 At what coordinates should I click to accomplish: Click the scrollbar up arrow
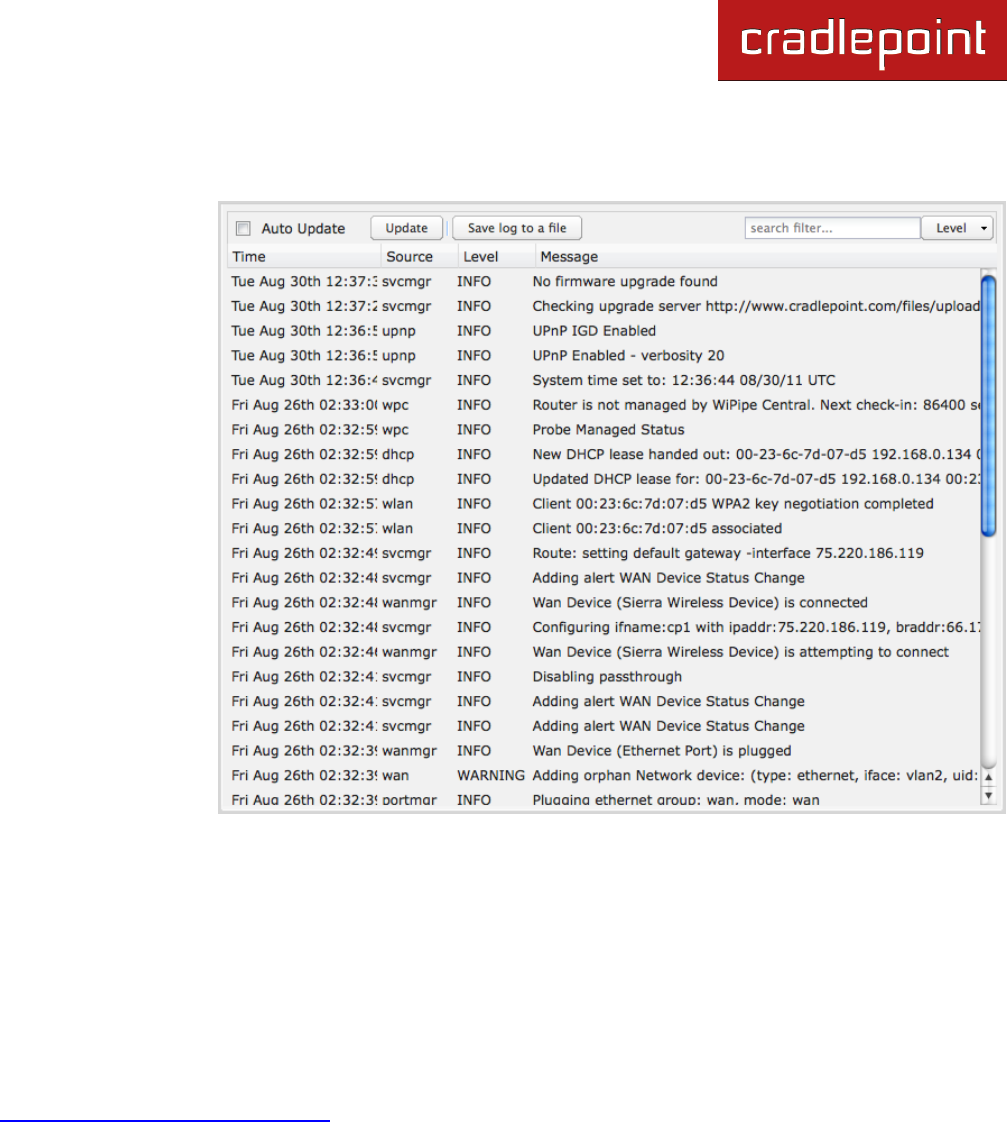[x=988, y=777]
